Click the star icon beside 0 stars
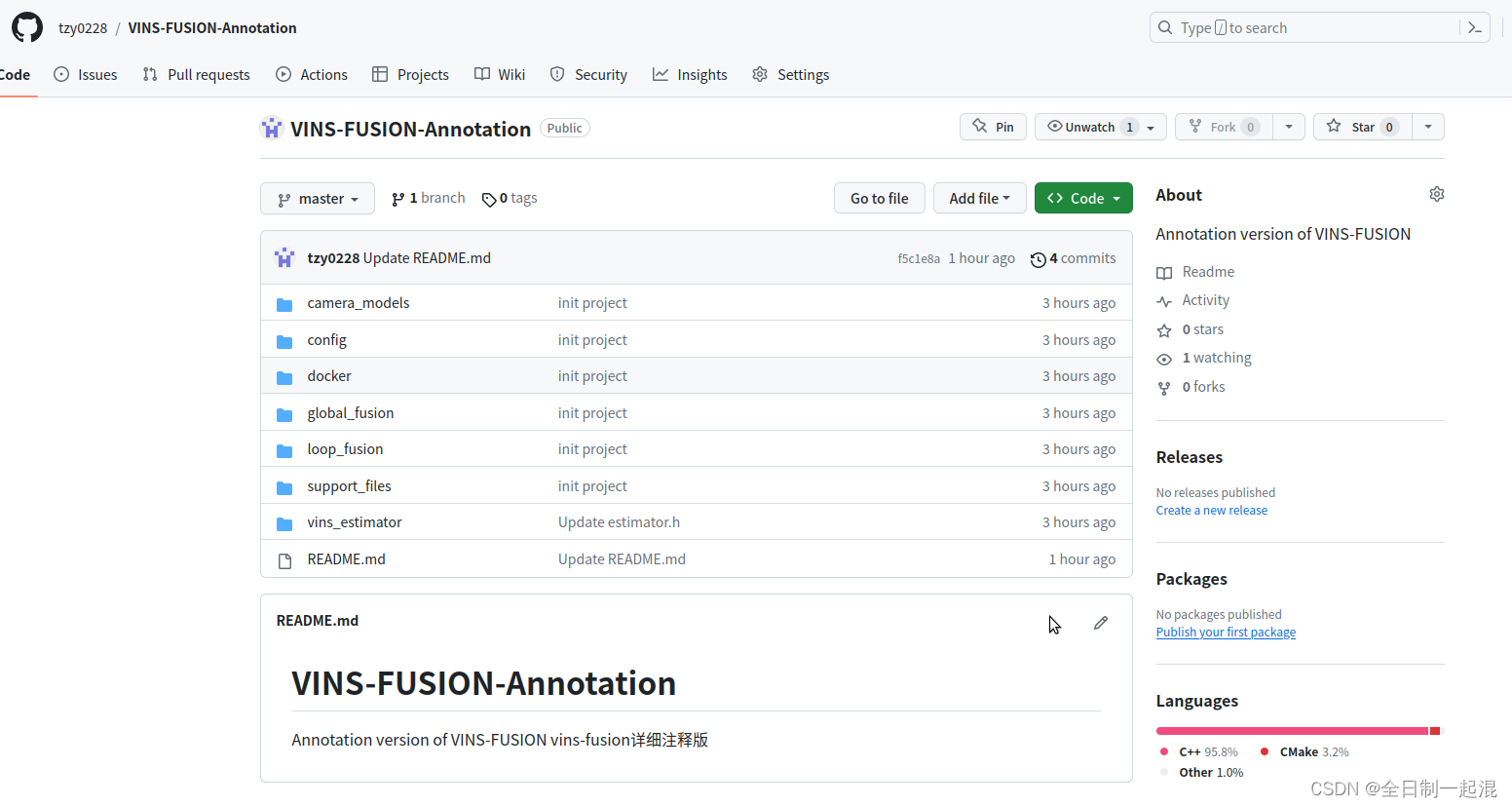Screen dimensions: 1512x807 pos(1164,330)
